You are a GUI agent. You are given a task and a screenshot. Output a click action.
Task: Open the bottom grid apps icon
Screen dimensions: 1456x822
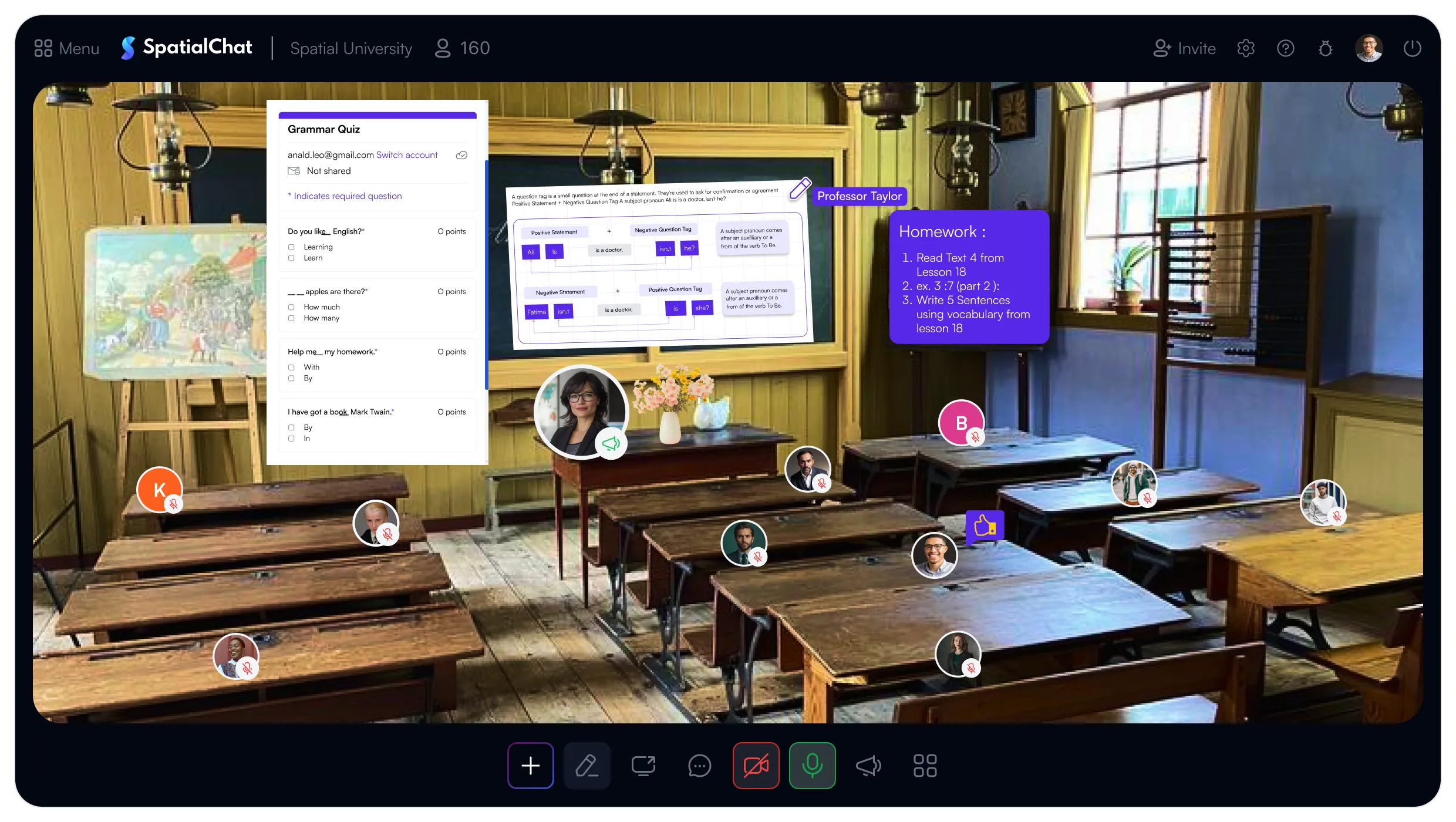(x=925, y=766)
